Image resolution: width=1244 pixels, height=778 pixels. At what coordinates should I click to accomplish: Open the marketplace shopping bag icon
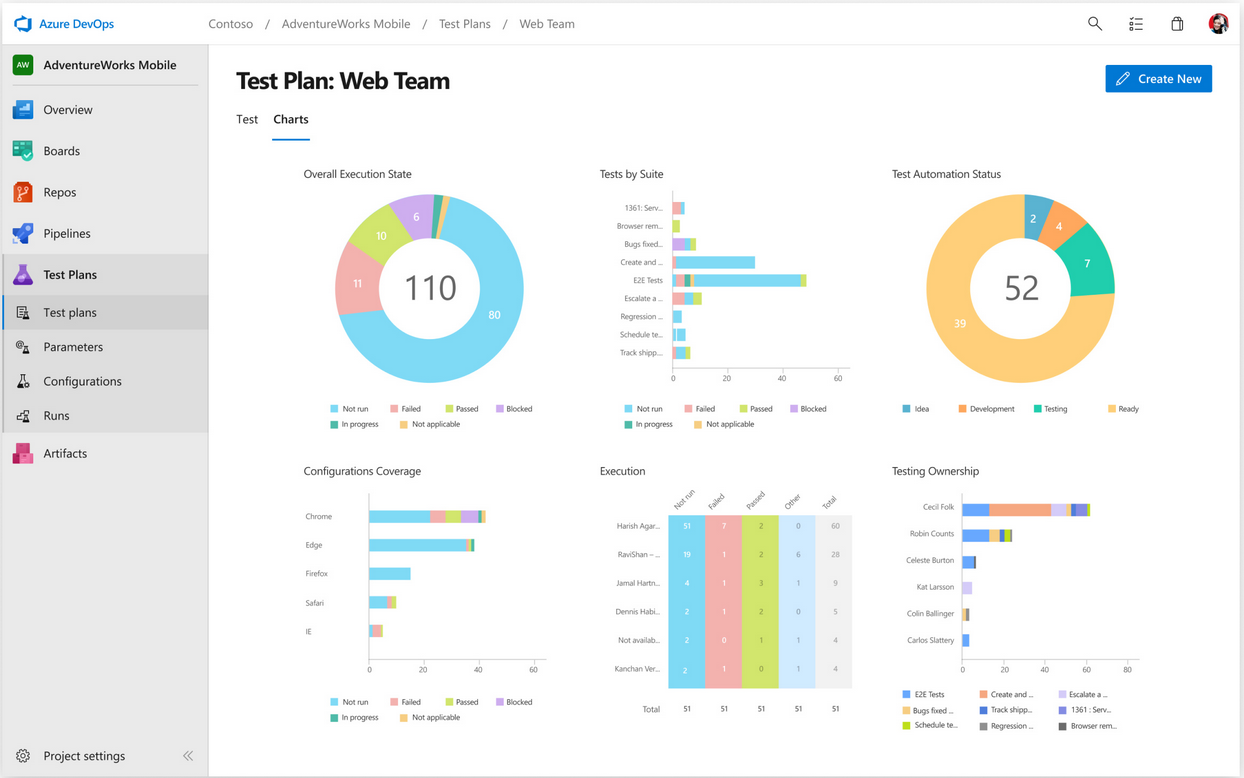[1177, 24]
